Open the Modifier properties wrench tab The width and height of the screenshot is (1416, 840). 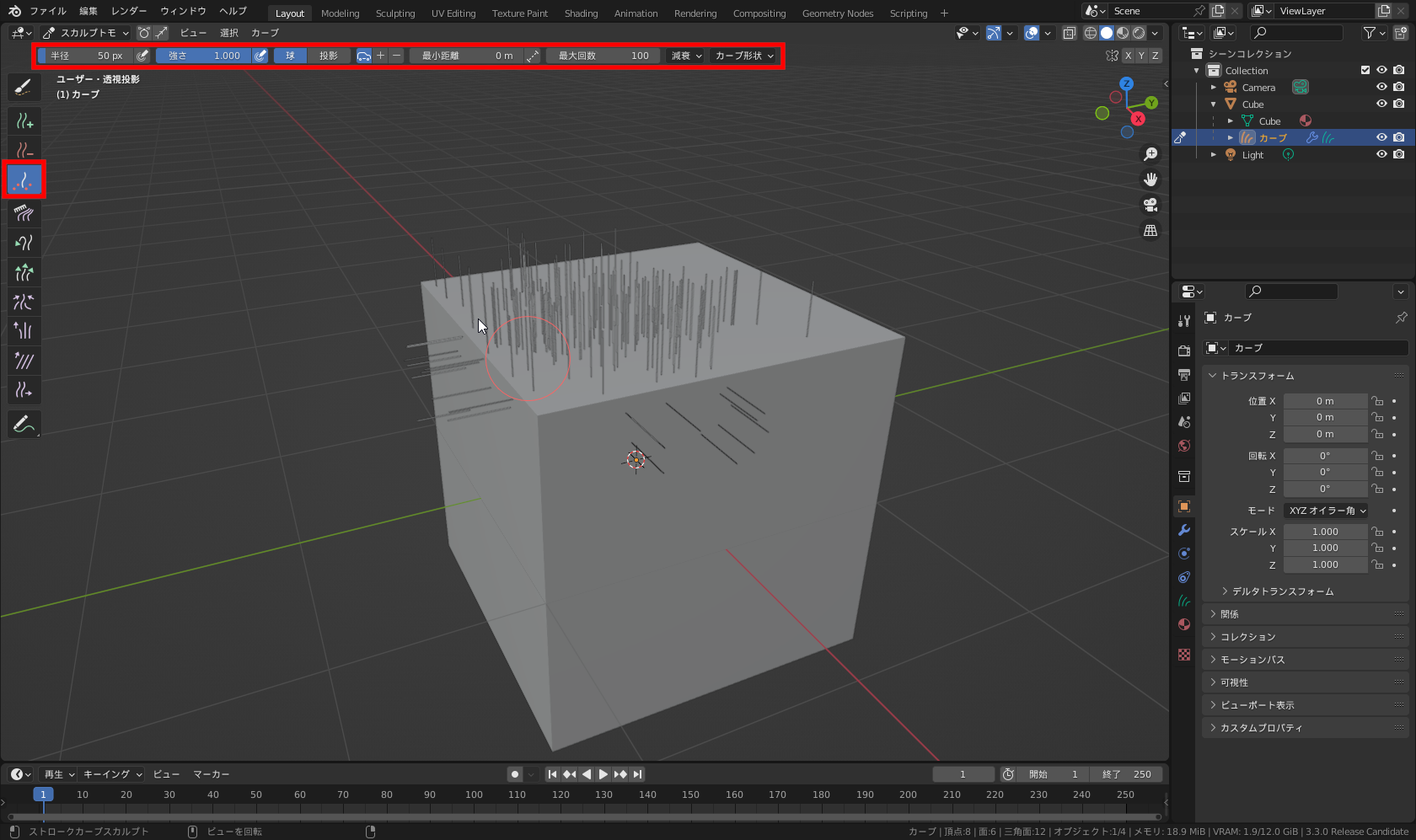(1184, 530)
